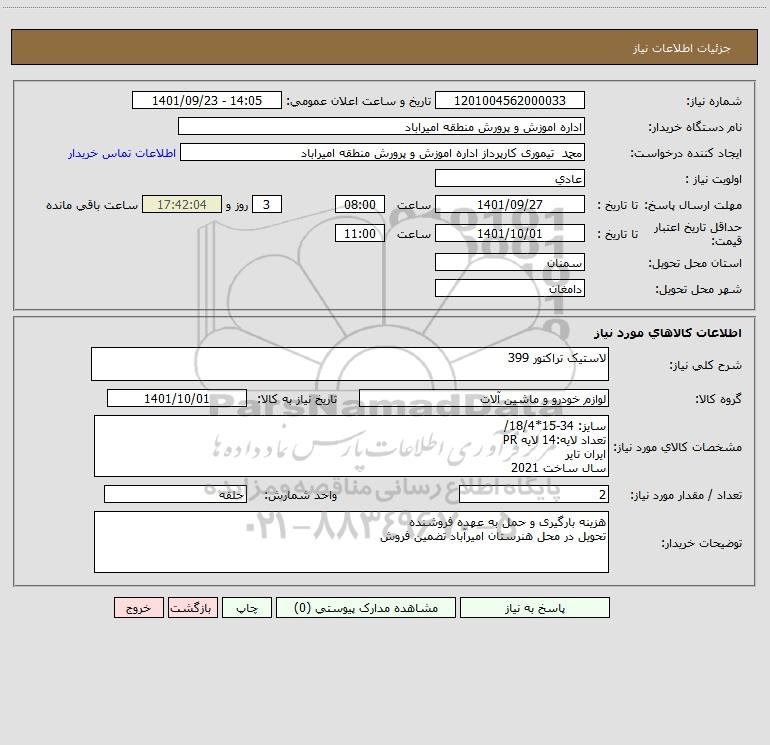Viewport: 770px width, 745px height.
Task: Select the شماره نیاز field 1201004562000033
Action: point(510,100)
